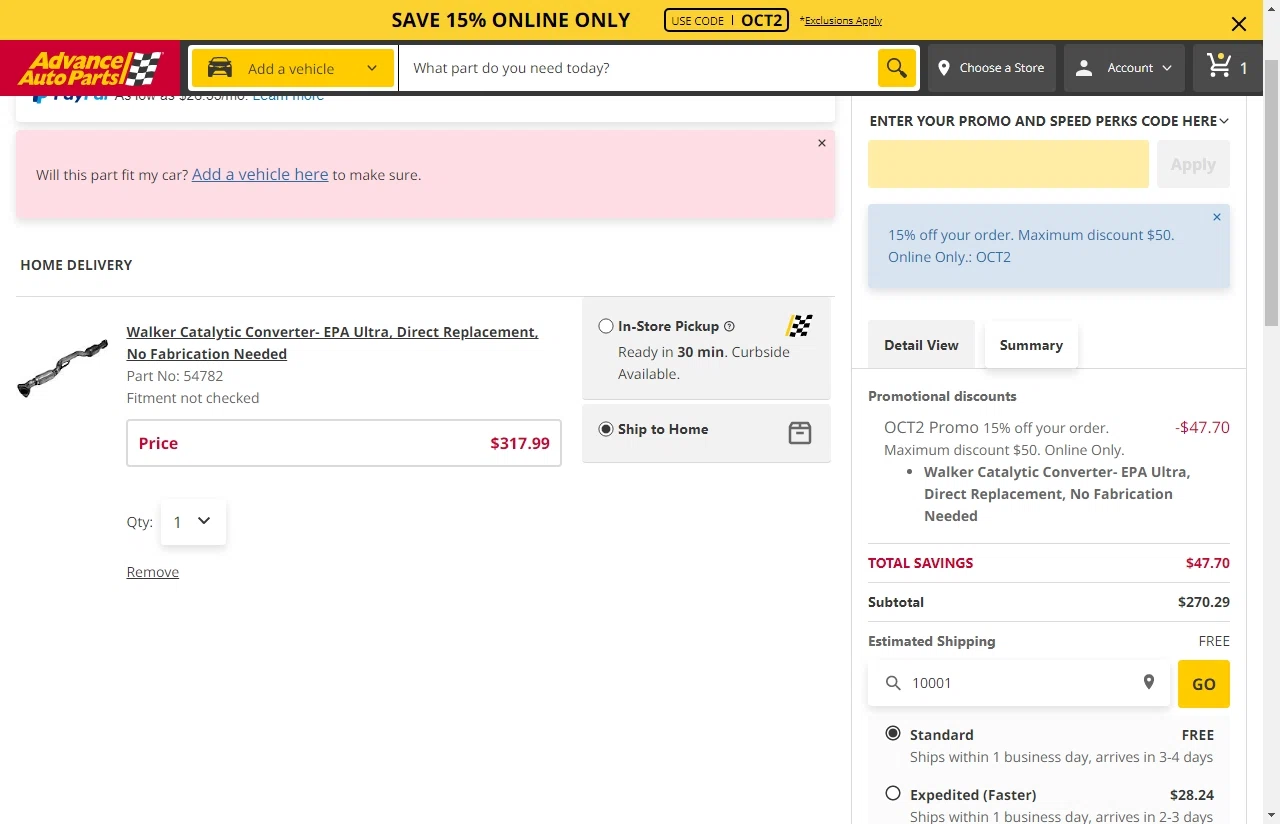Select Standard shipping radio option

[893, 733]
